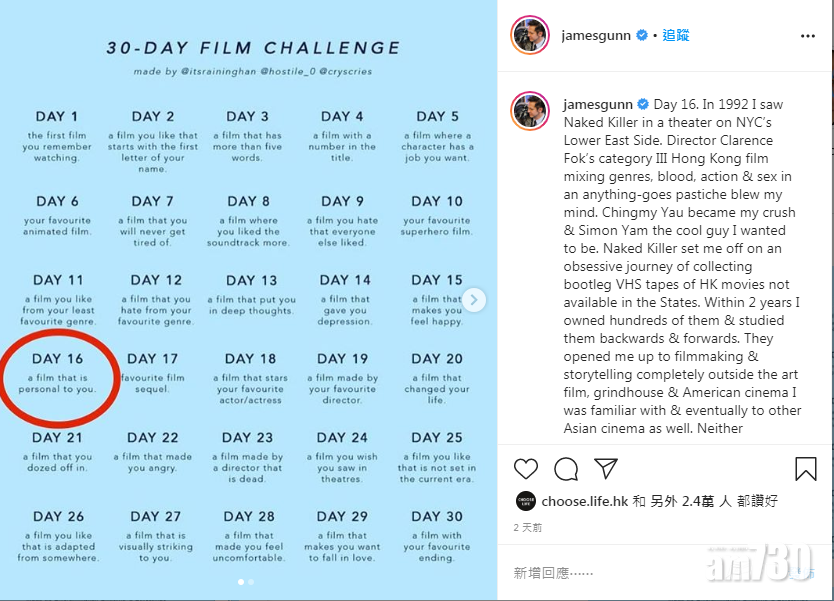Click the choose.life.hk small avatar

(525, 501)
